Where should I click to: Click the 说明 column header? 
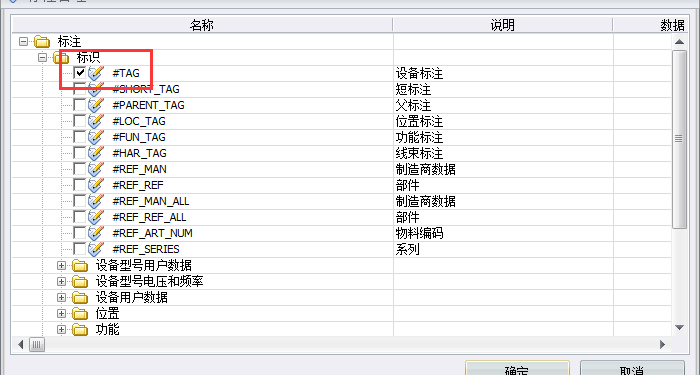503,25
